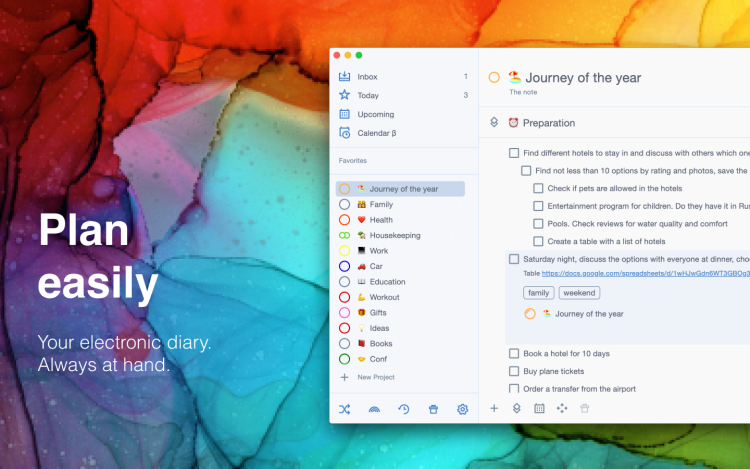This screenshot has height=469, width=750.
Task: Select Journey of the year in sidebar
Action: tap(400, 189)
